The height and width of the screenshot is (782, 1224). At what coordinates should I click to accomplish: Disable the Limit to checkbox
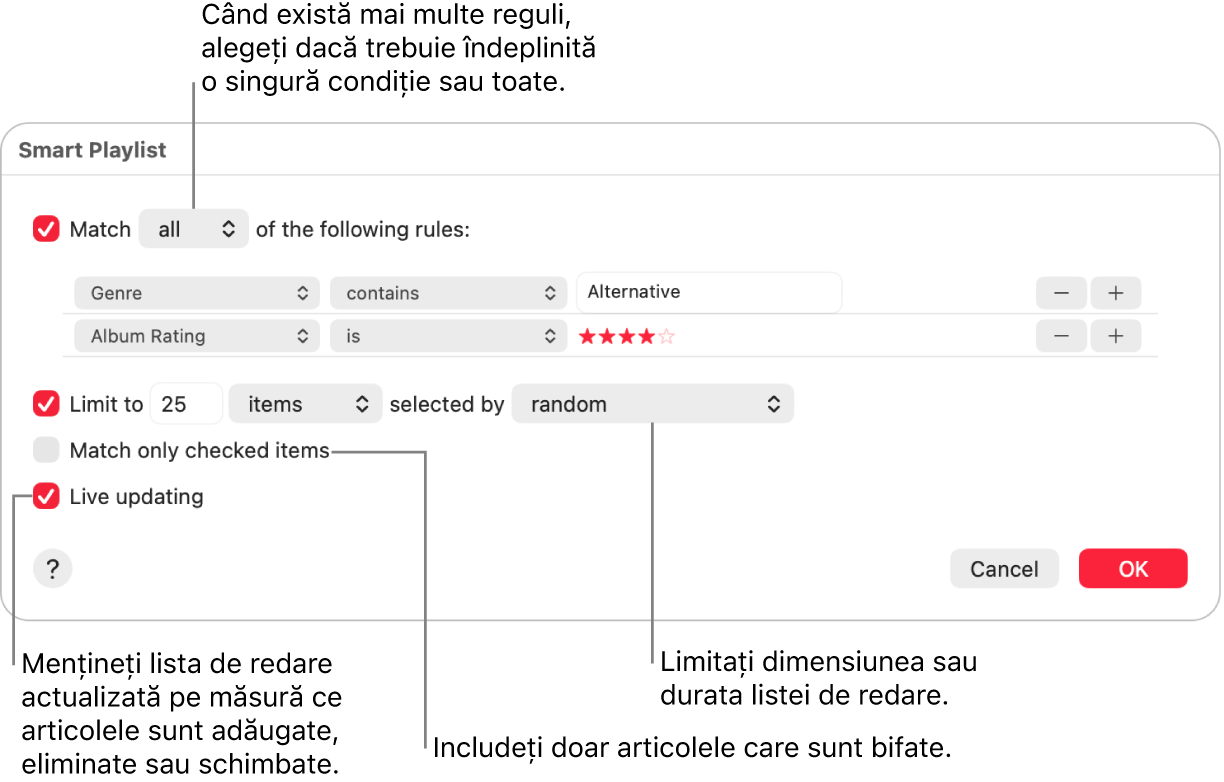tap(47, 404)
